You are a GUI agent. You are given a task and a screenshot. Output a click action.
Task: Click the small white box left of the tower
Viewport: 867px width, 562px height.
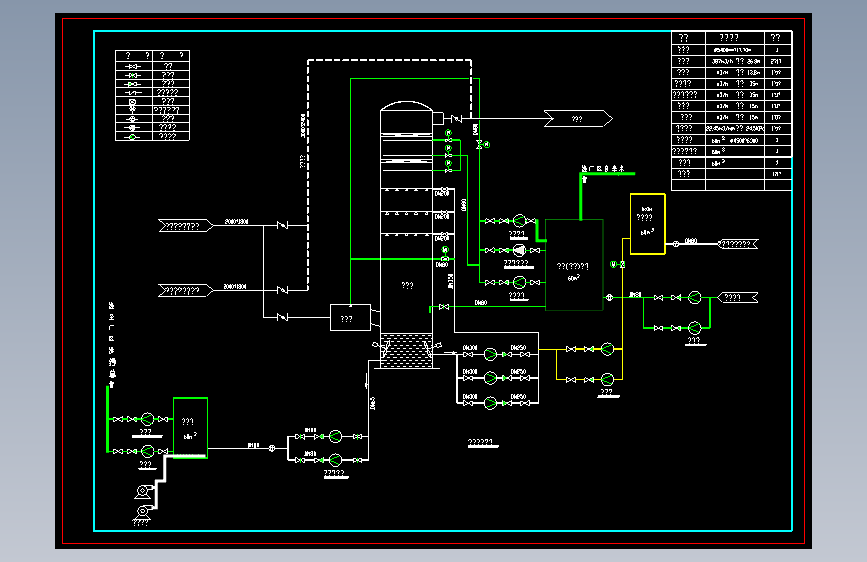[350, 318]
